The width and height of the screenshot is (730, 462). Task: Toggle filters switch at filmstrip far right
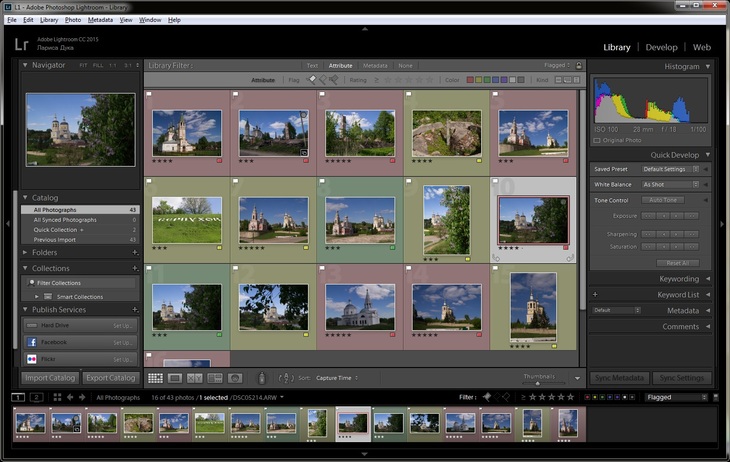[x=716, y=397]
